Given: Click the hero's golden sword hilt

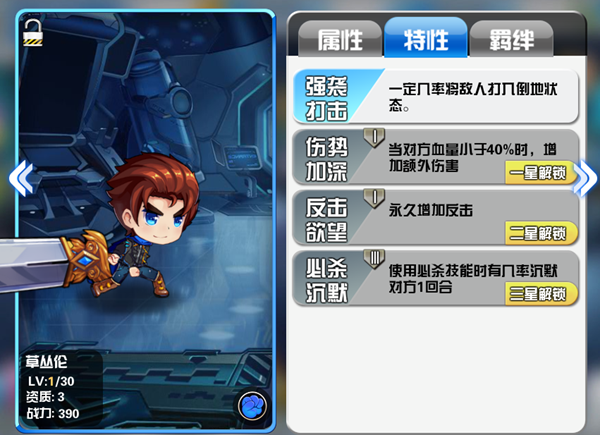Looking at the screenshot, I should point(86,258).
